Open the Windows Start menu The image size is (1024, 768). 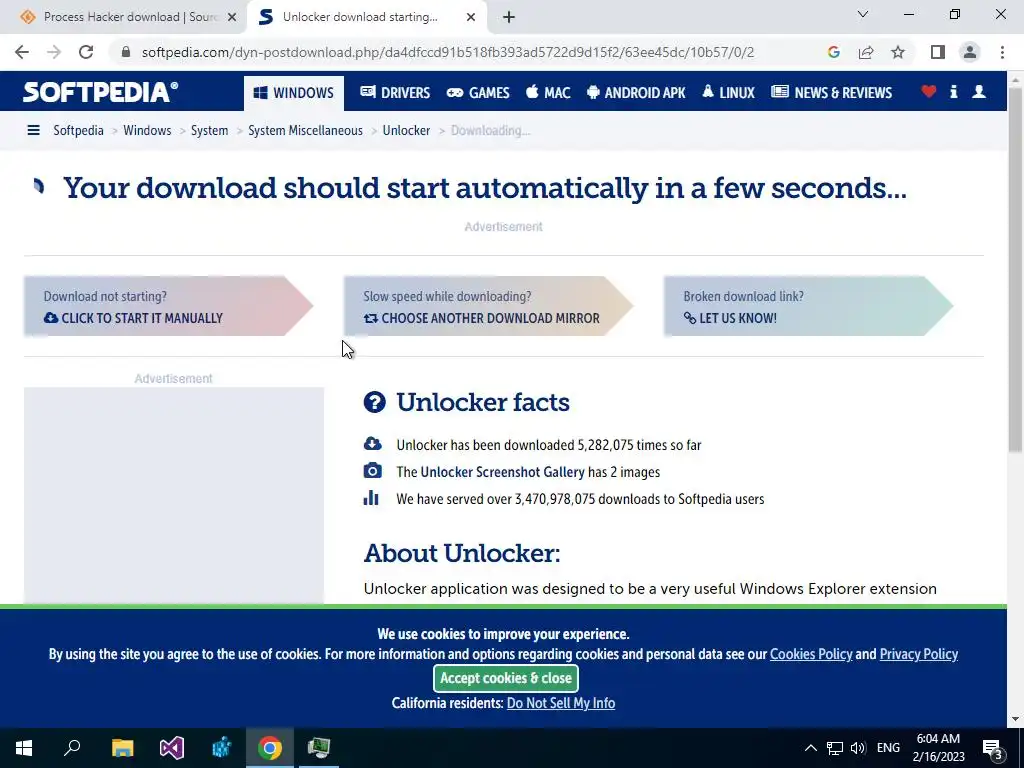click(24, 748)
